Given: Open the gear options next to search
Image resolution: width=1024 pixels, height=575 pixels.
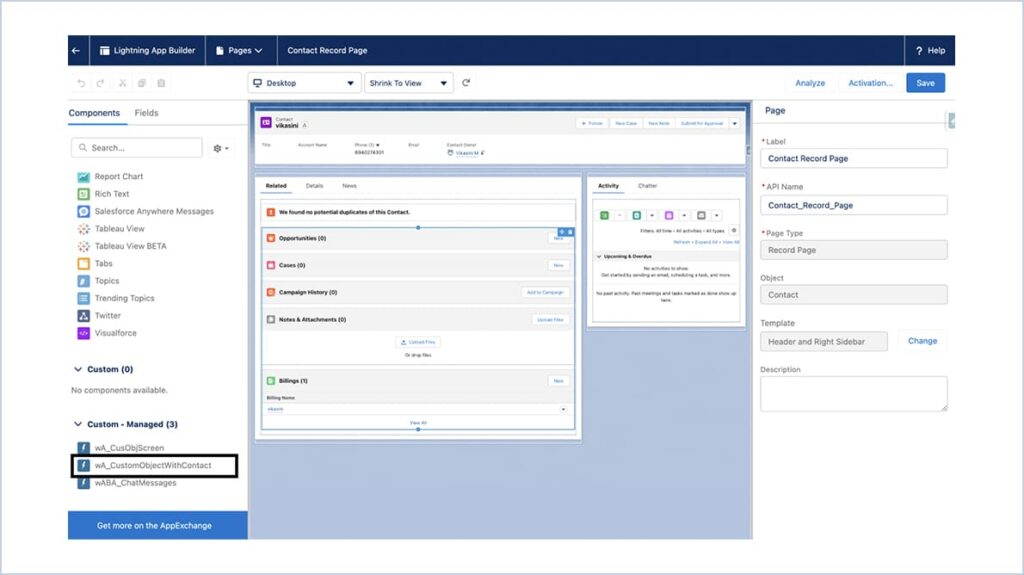Looking at the screenshot, I should 221,148.
